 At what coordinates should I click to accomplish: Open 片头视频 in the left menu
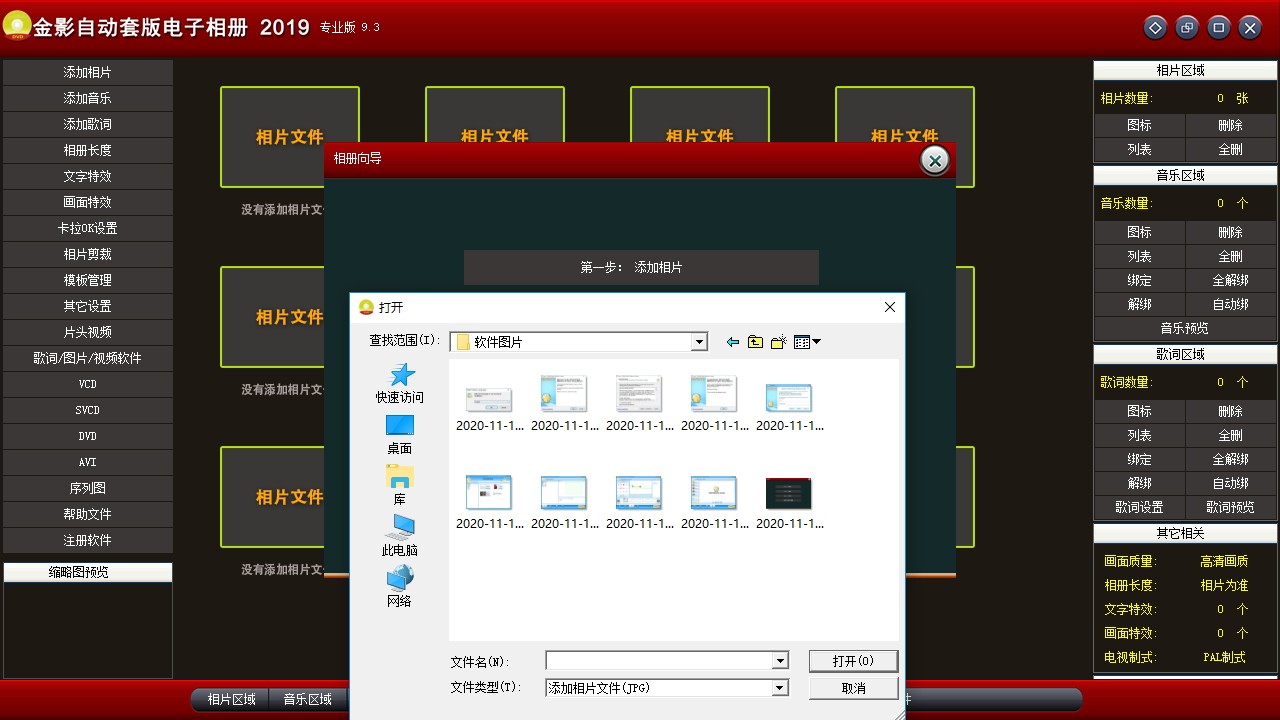tap(88, 332)
